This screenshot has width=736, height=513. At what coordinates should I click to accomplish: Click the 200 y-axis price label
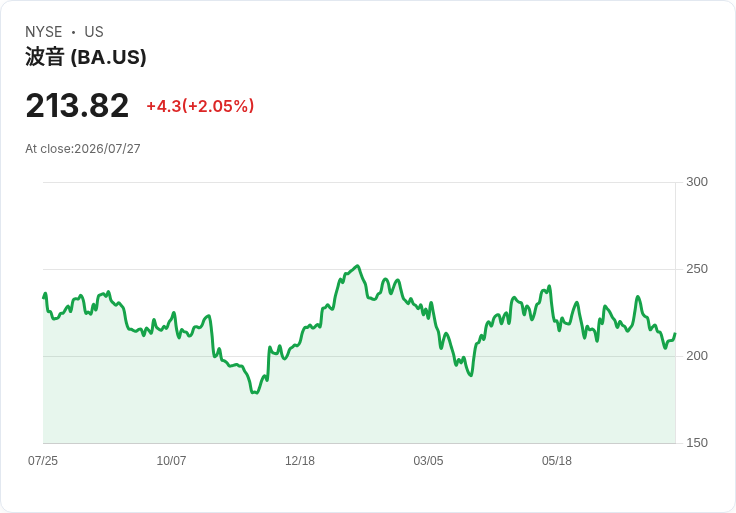(697, 356)
